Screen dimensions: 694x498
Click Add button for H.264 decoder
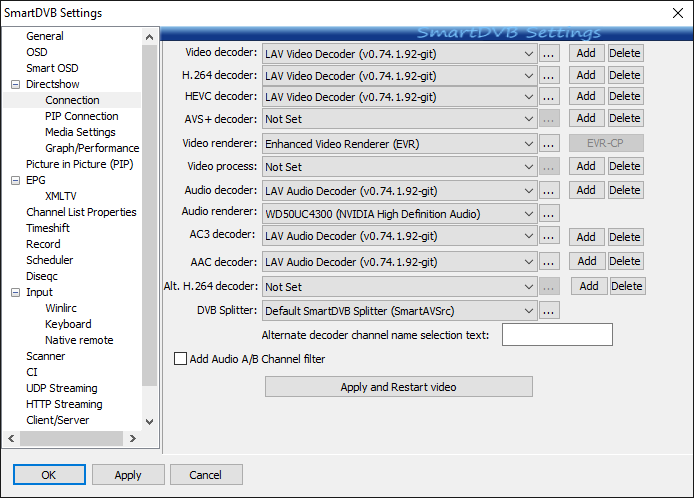click(586, 75)
